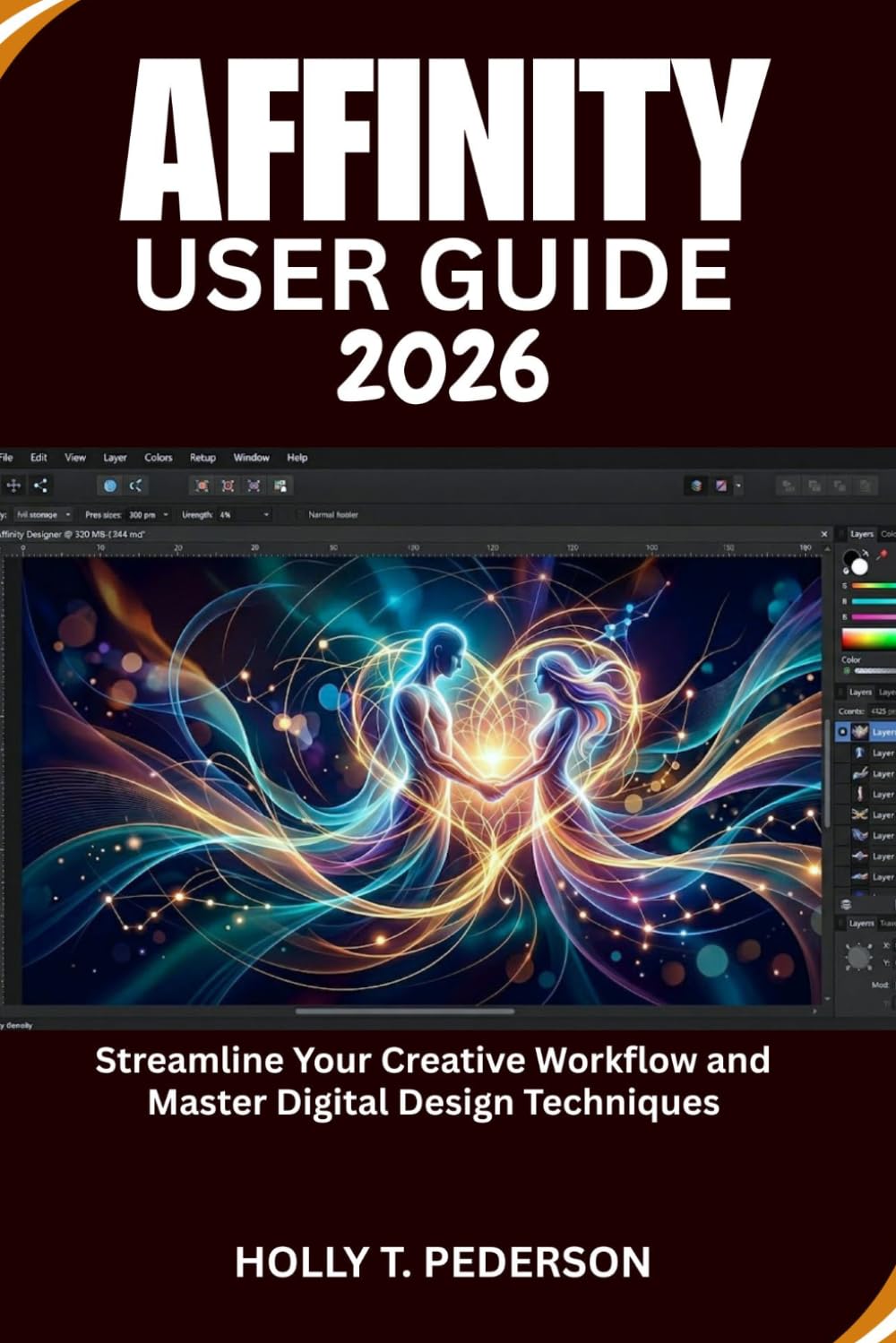
Task: Select the 'Affinity Designer @ 320' document tab
Action: 73,534
